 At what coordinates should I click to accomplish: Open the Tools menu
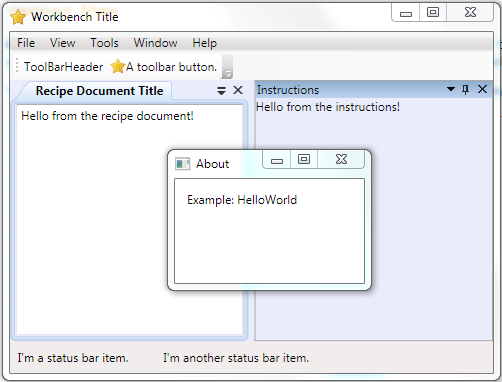pos(104,43)
